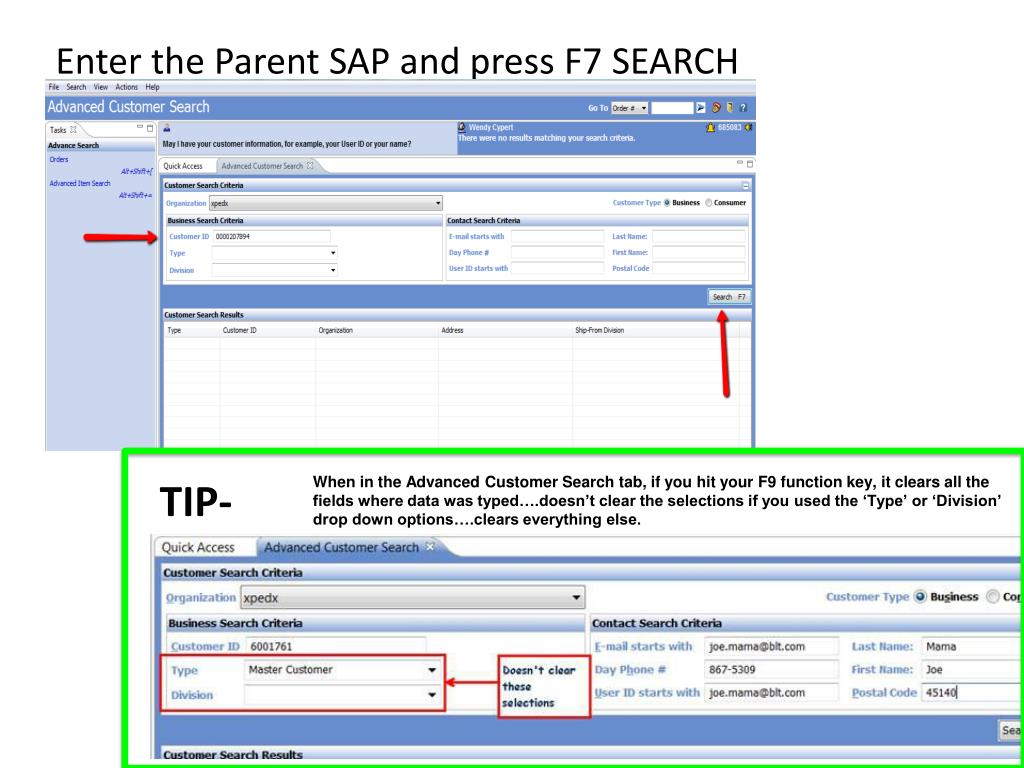Maximize the editor area in top screenshot
Viewport: 1024px width, 768px height.
750,163
